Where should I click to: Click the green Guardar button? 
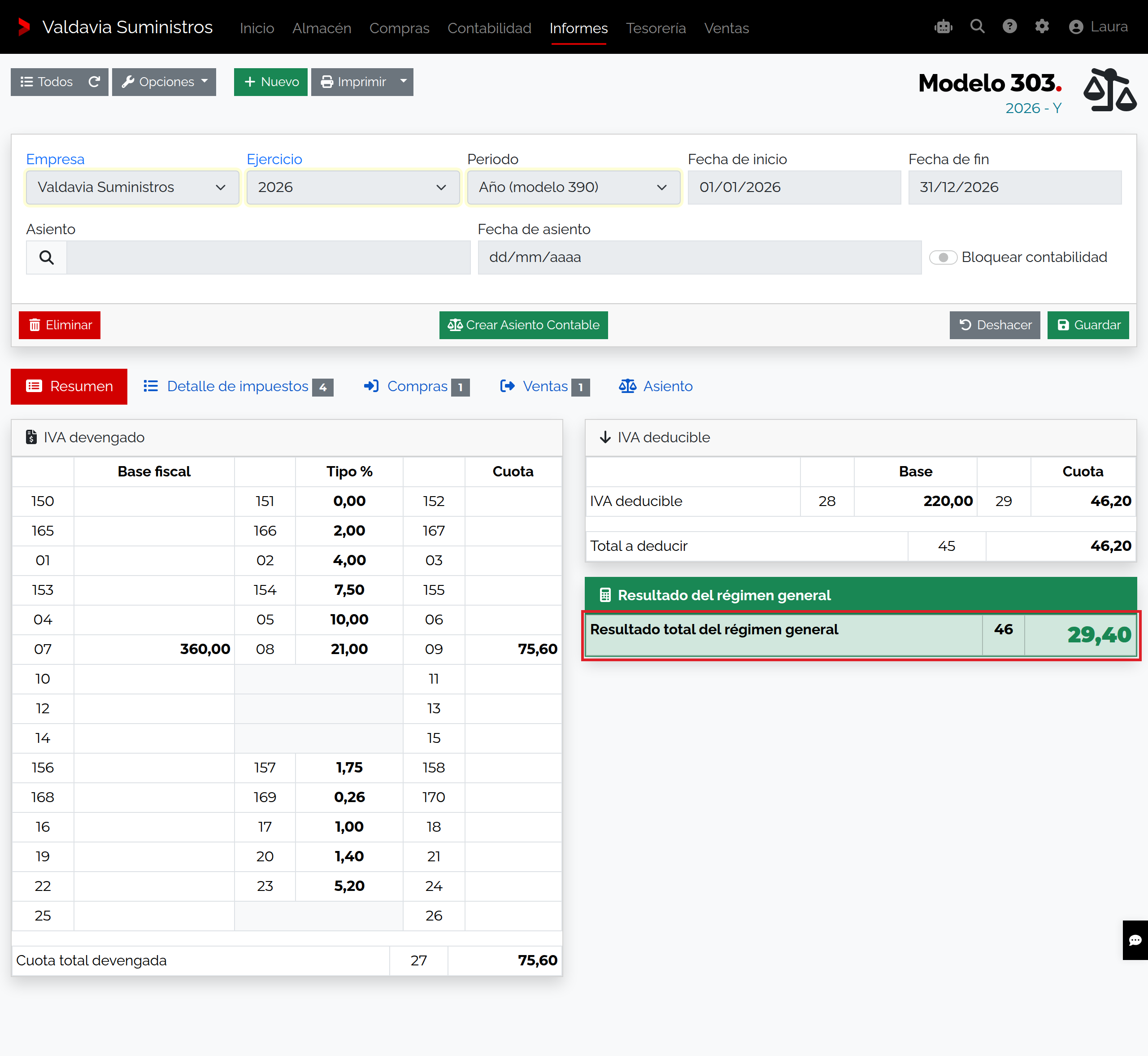point(1088,325)
